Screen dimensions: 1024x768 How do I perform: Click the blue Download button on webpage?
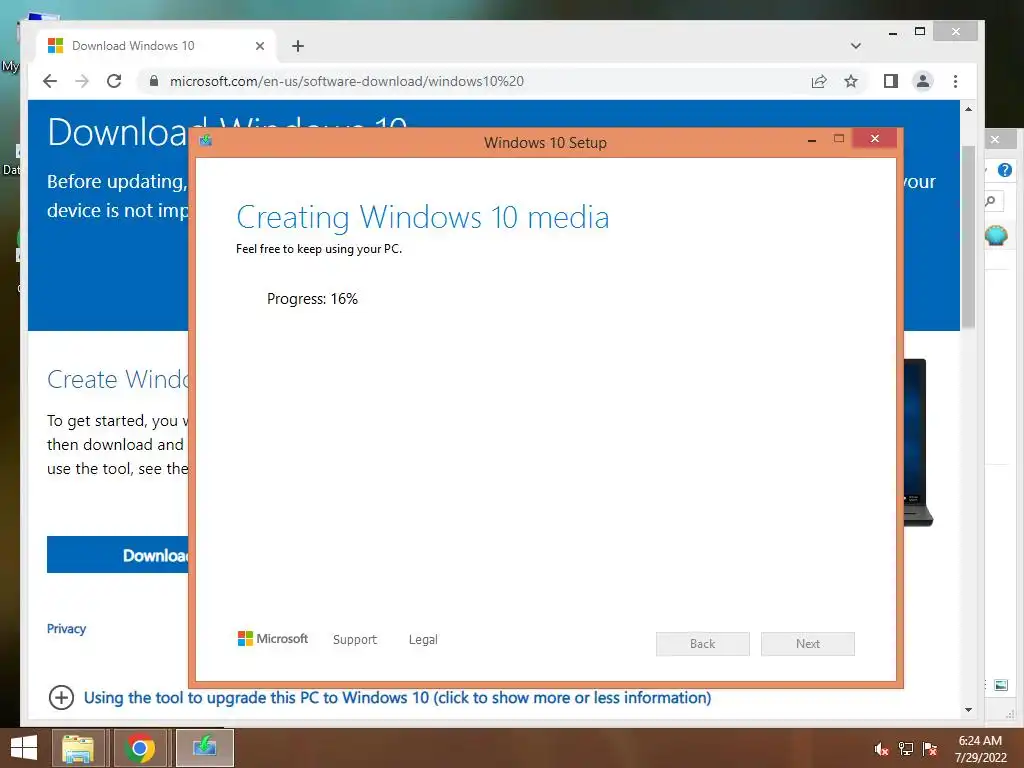(118, 554)
